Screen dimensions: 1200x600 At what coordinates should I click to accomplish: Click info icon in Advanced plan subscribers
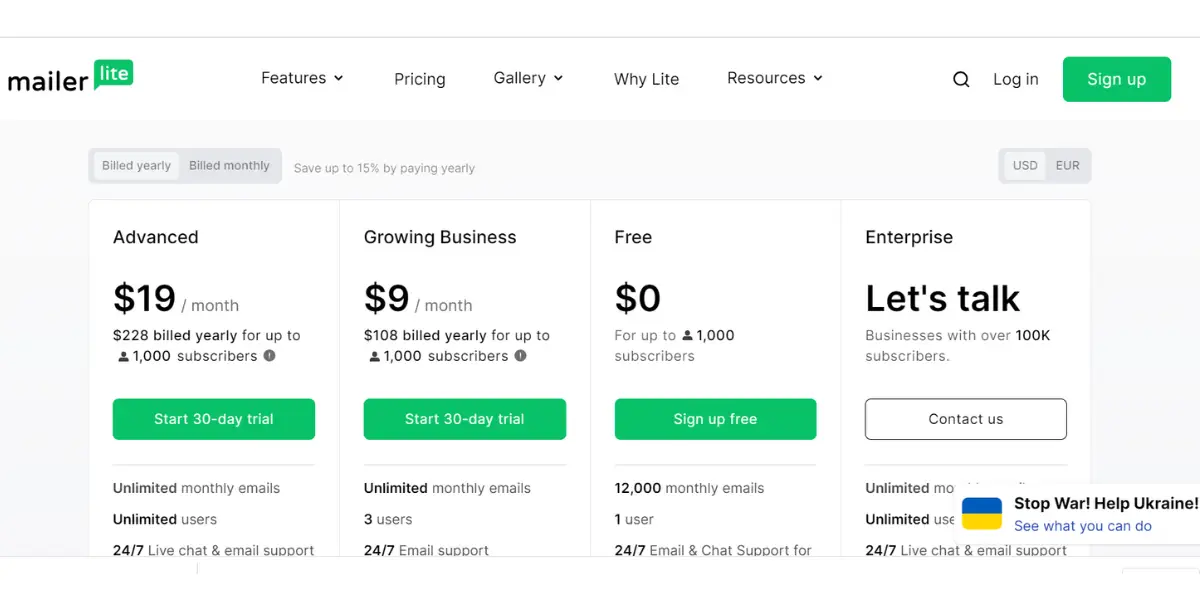(x=269, y=356)
